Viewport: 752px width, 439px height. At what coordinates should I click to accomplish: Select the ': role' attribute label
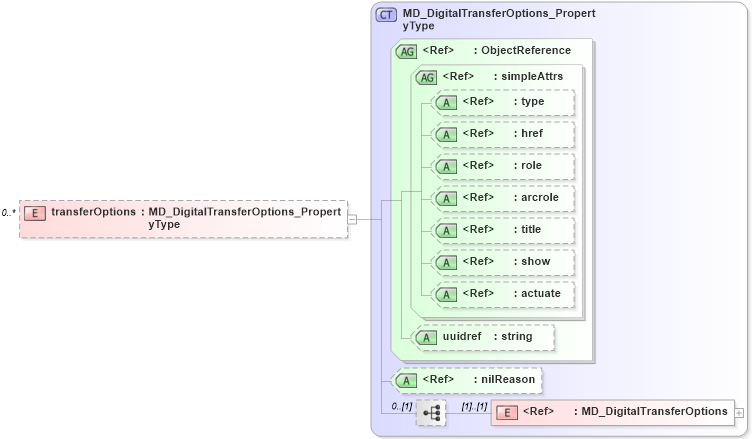528,165
